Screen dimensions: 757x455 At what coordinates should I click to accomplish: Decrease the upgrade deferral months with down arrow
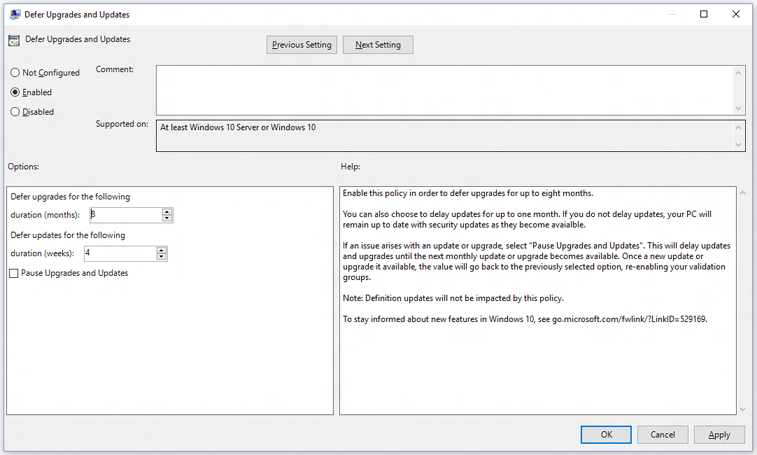click(x=167, y=219)
